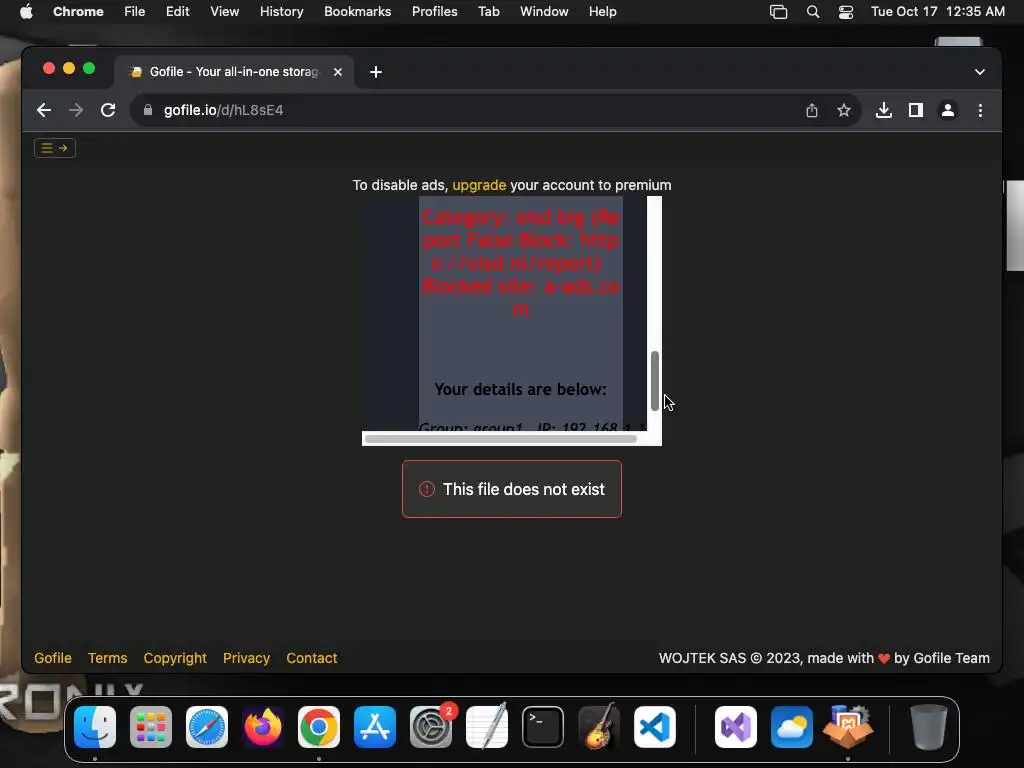Open Chrome profile avatar
Viewport: 1024px width, 768px height.
948,110
